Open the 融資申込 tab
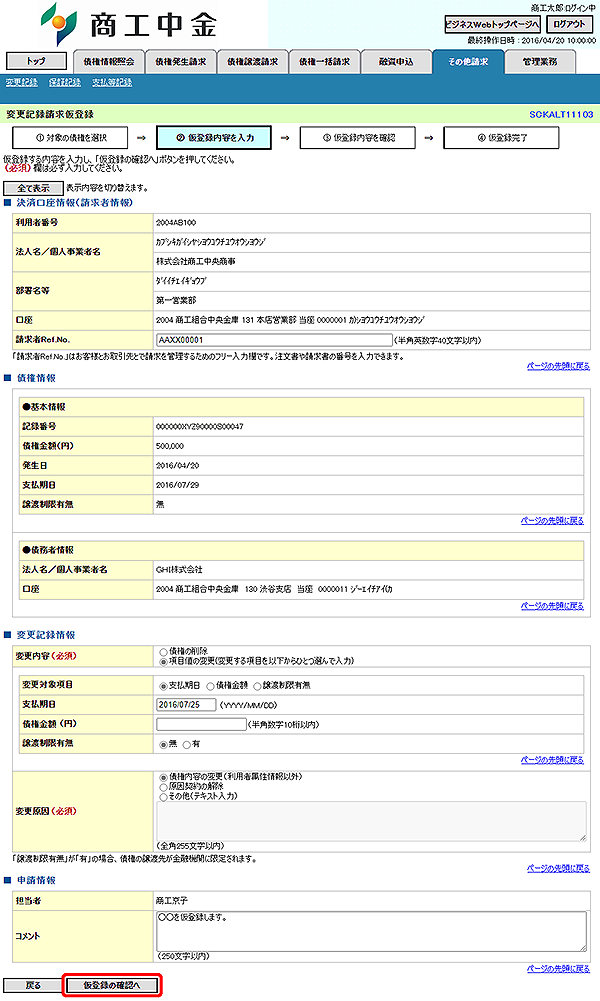 coord(396,62)
